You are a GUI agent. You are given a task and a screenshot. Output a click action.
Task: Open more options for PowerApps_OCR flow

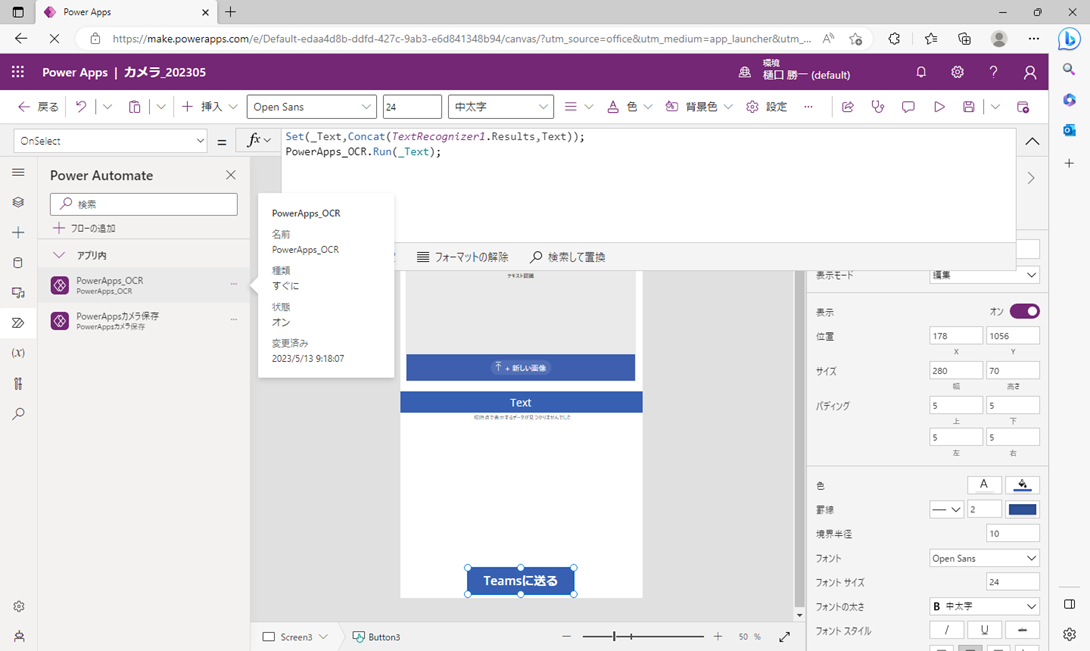(x=234, y=284)
